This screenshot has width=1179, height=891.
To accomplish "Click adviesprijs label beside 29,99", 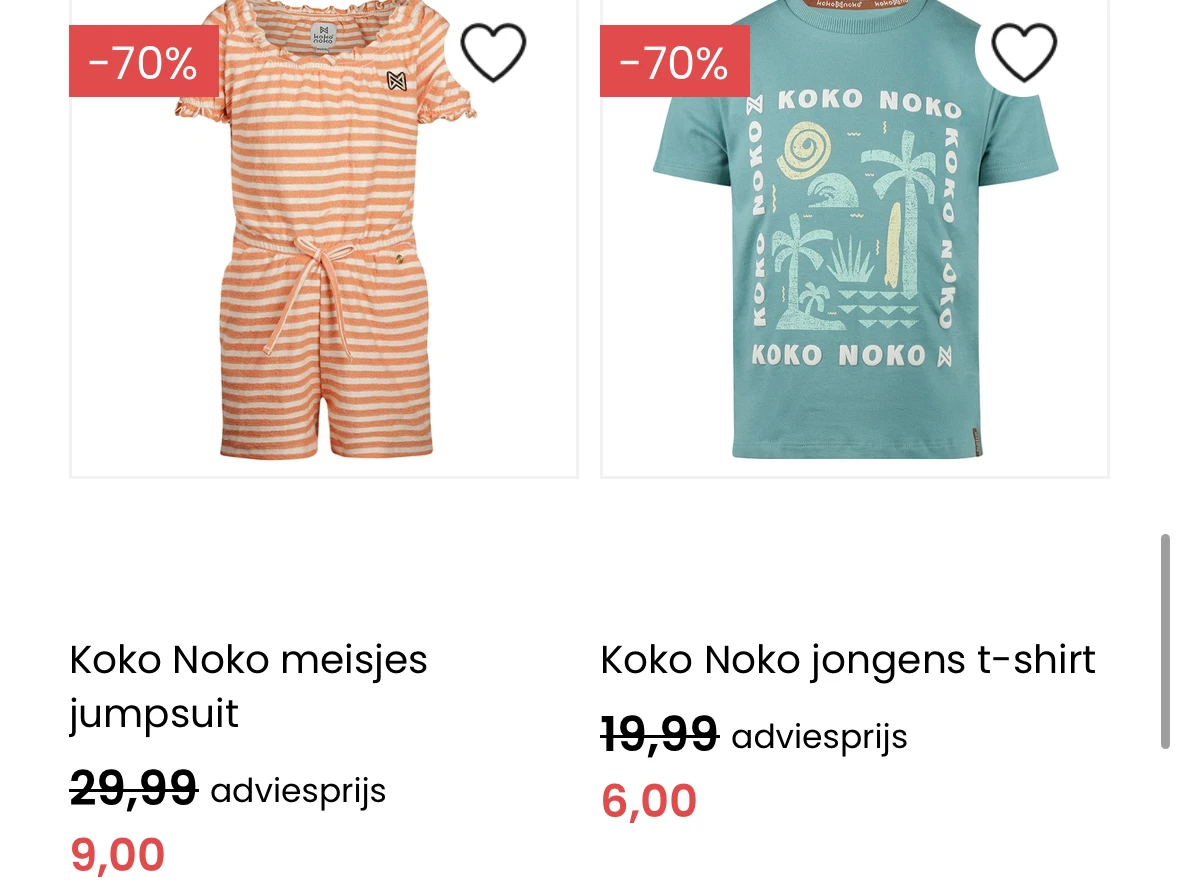I will [298, 790].
